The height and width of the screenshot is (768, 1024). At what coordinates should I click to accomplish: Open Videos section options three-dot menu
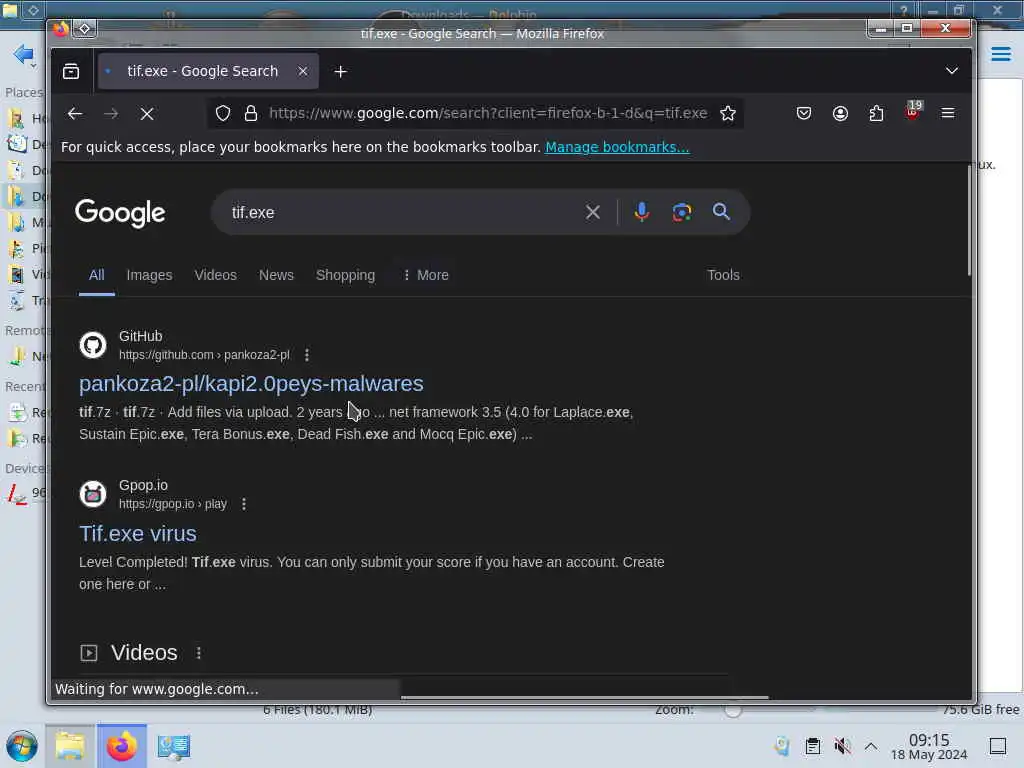[x=199, y=653]
